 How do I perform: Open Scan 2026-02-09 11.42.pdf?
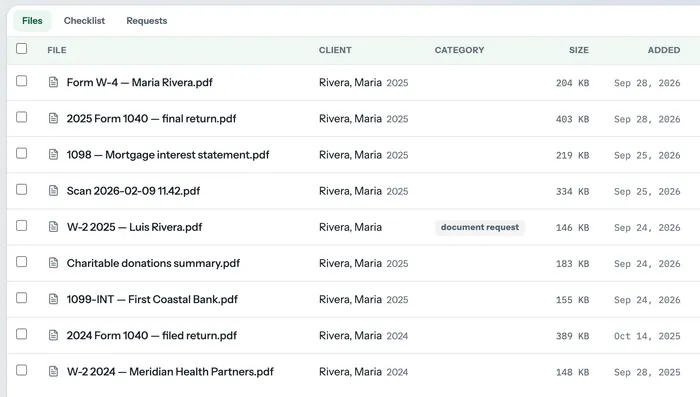point(133,191)
